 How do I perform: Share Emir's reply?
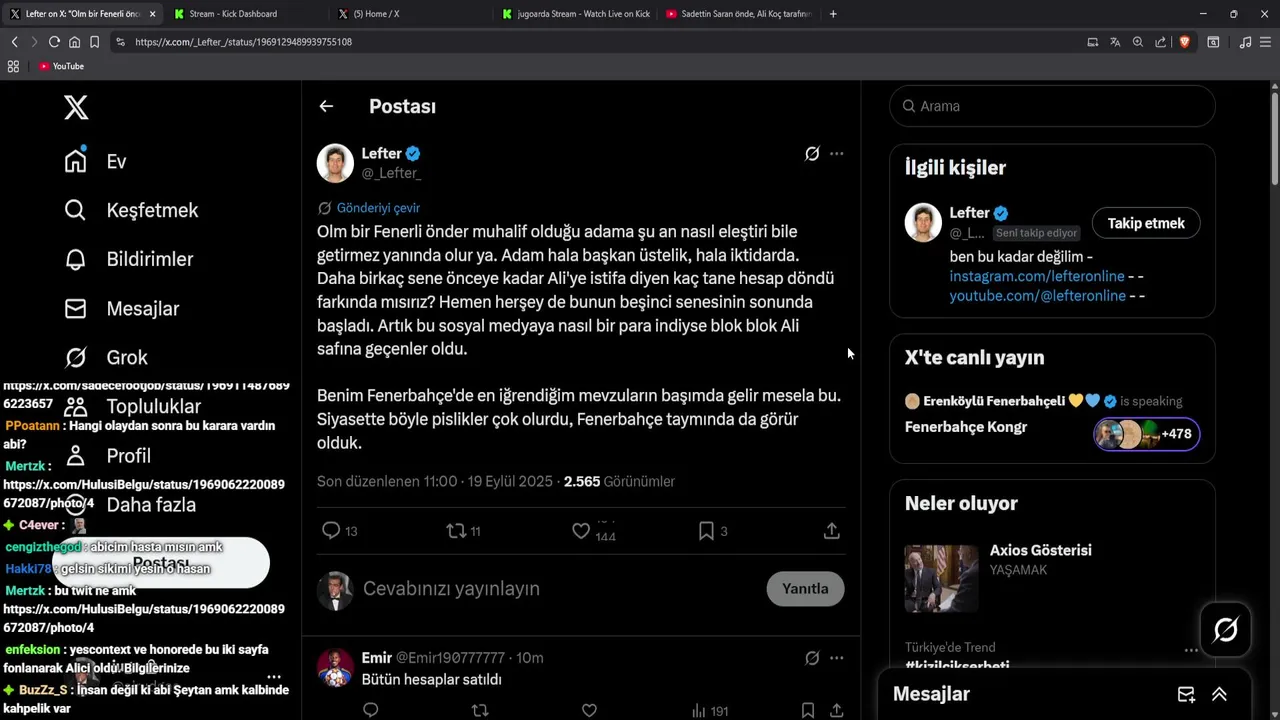click(836, 711)
